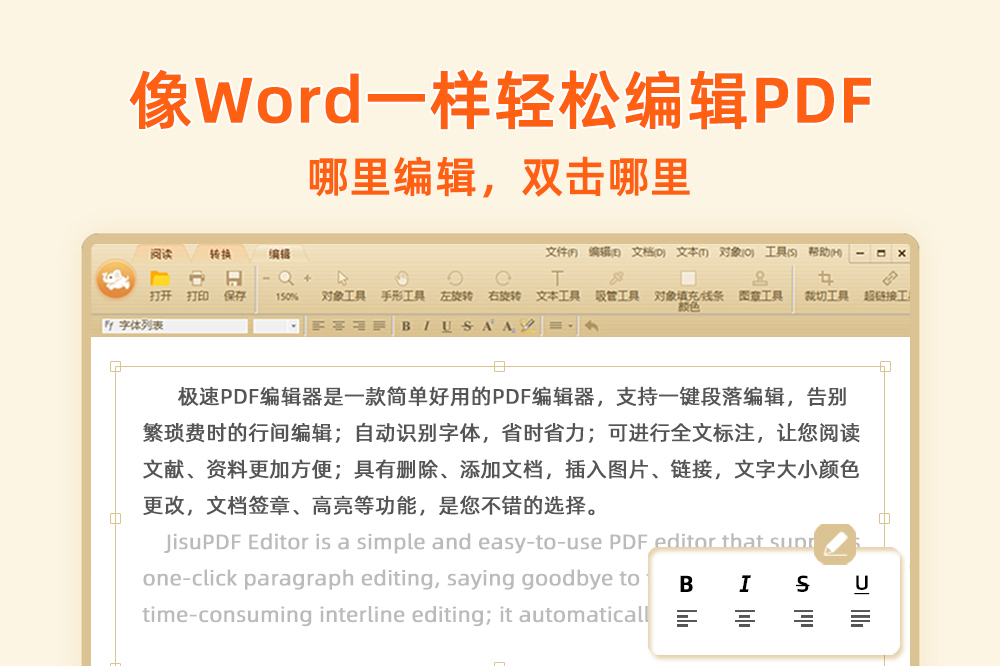The image size is (1000, 666).
Task: Toggle italic in the floating format popup
Action: [x=744, y=585]
